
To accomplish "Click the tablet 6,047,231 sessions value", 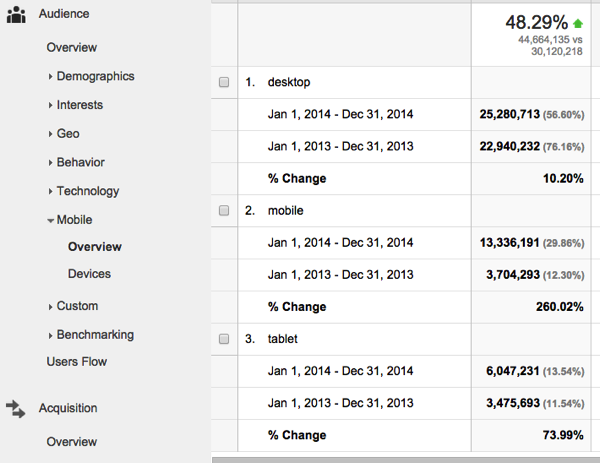I will pos(513,371).
